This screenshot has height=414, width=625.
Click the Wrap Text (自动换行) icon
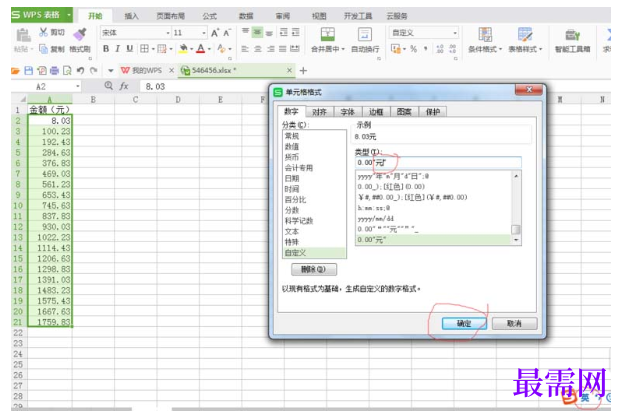tap(365, 34)
